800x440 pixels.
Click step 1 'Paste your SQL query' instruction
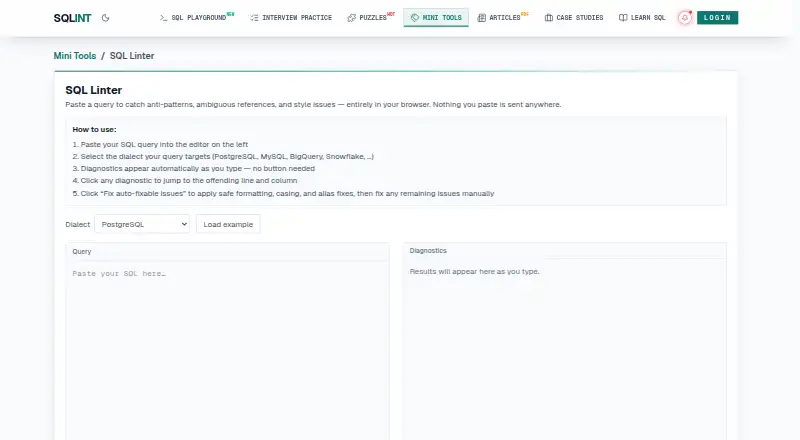pyautogui.click(x=160, y=144)
